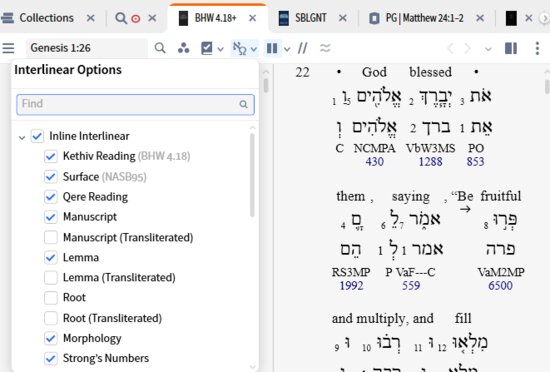Open dropdown arrow beside interlinear icon
550x372 pixels.
[254, 49]
